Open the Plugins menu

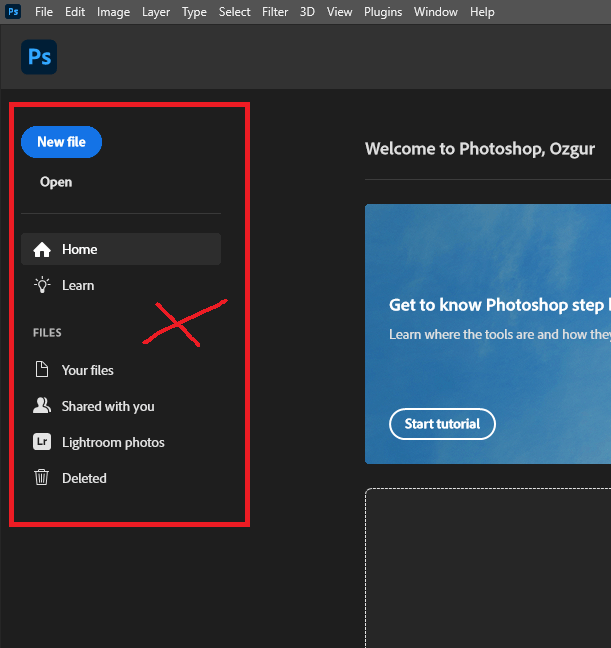pos(383,12)
